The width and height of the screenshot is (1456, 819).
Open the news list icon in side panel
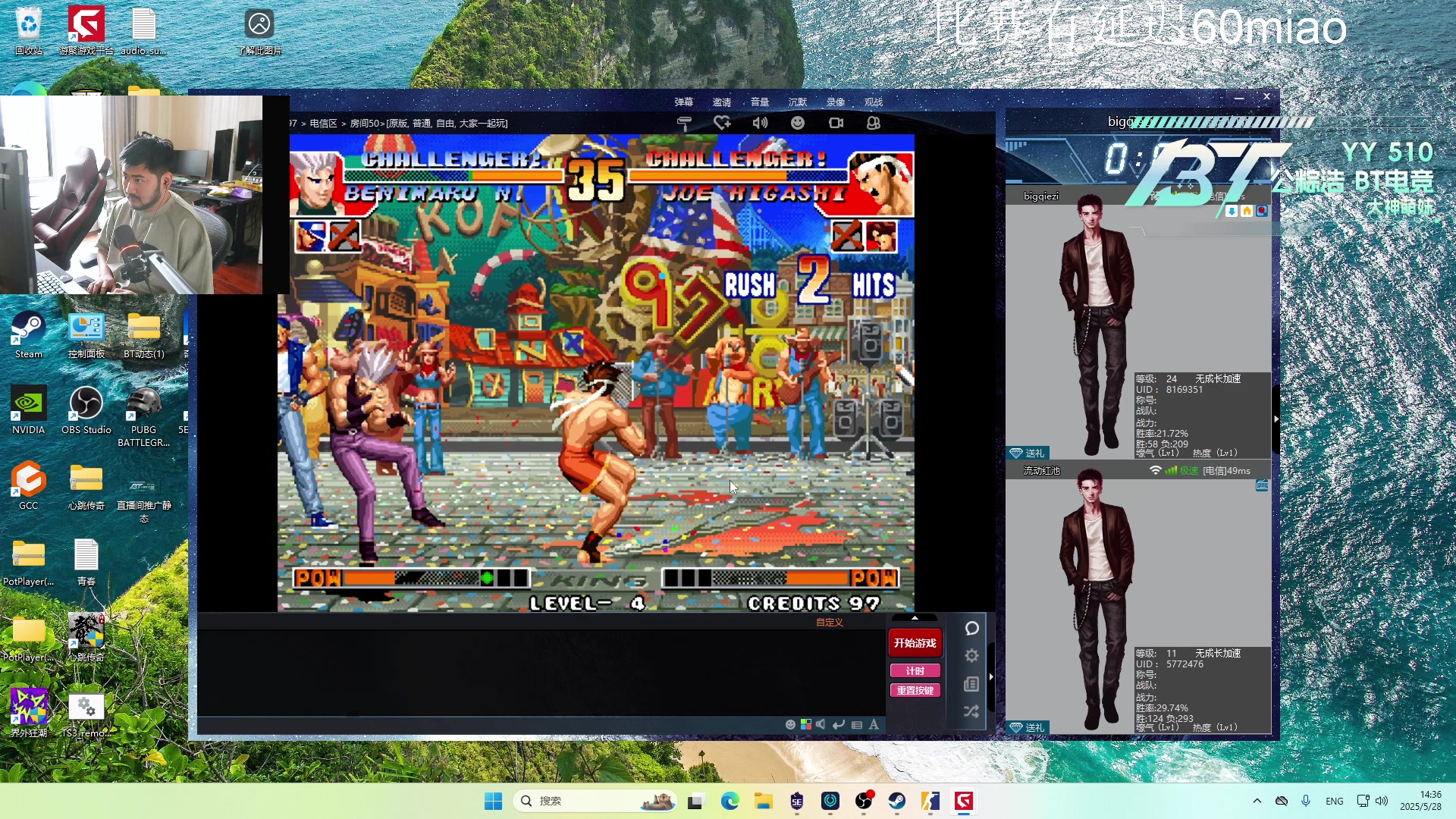click(972, 684)
